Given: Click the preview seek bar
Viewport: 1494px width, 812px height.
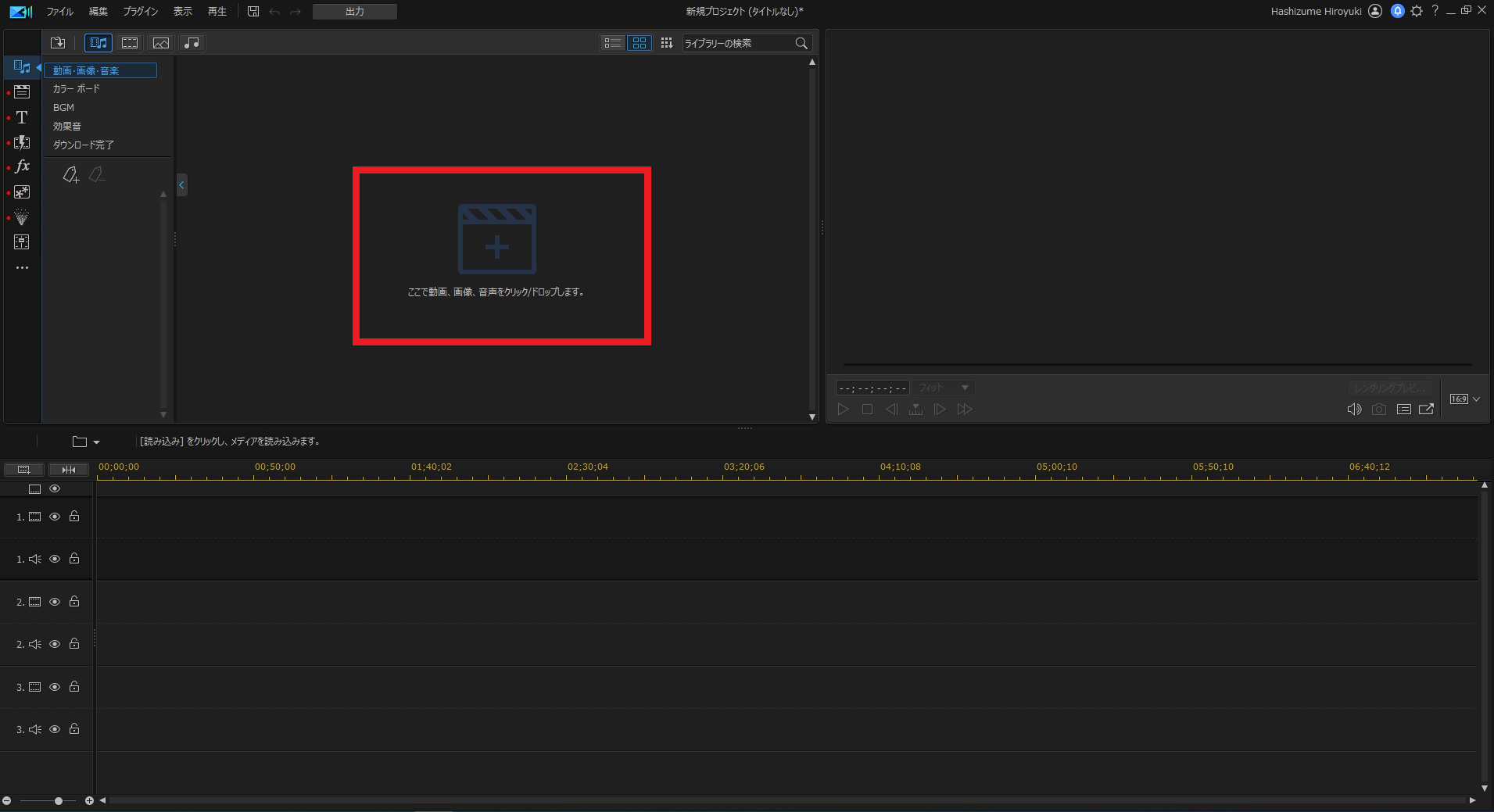Looking at the screenshot, I should (x=1157, y=364).
